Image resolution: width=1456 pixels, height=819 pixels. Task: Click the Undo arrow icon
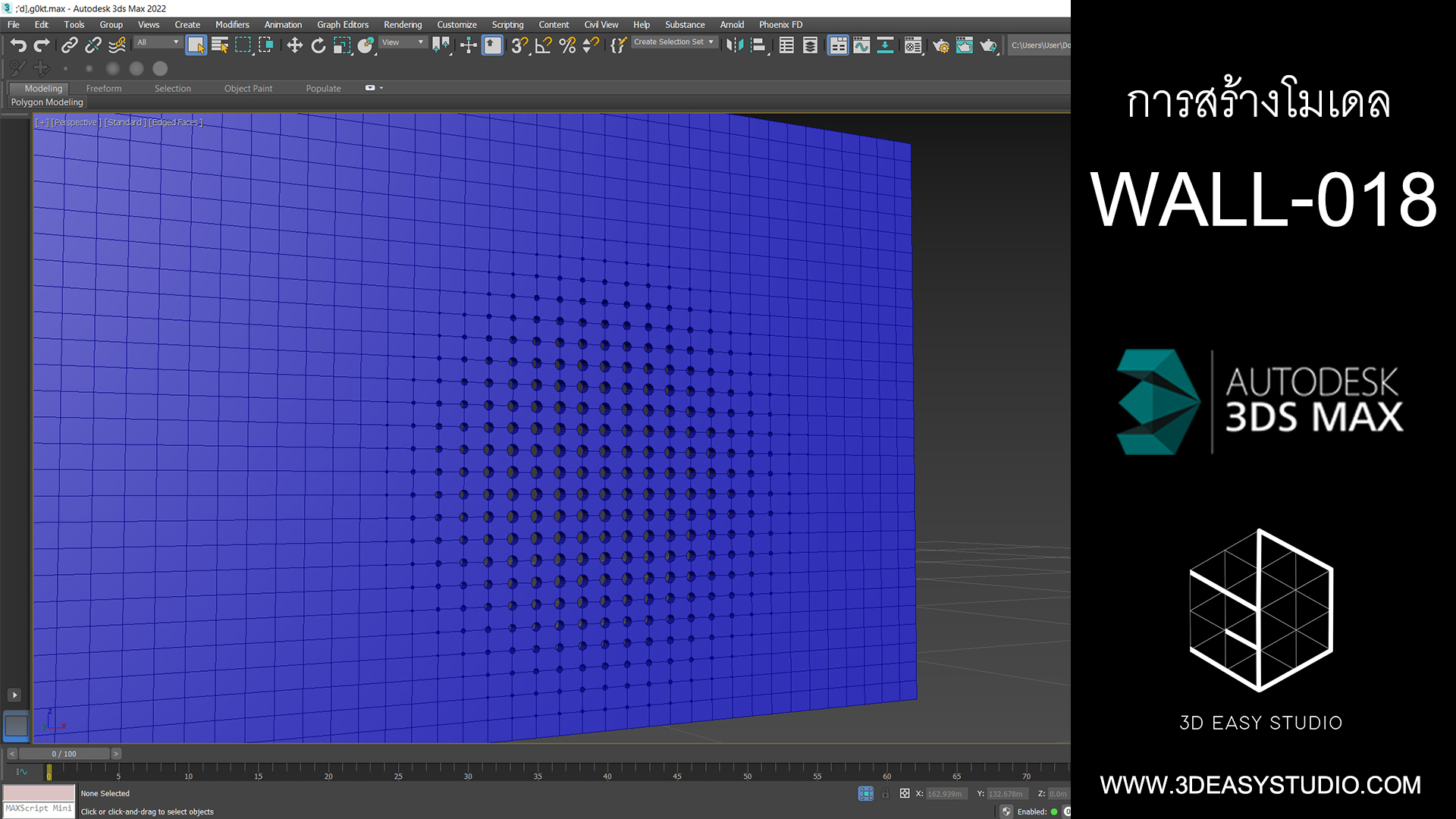click(x=18, y=45)
